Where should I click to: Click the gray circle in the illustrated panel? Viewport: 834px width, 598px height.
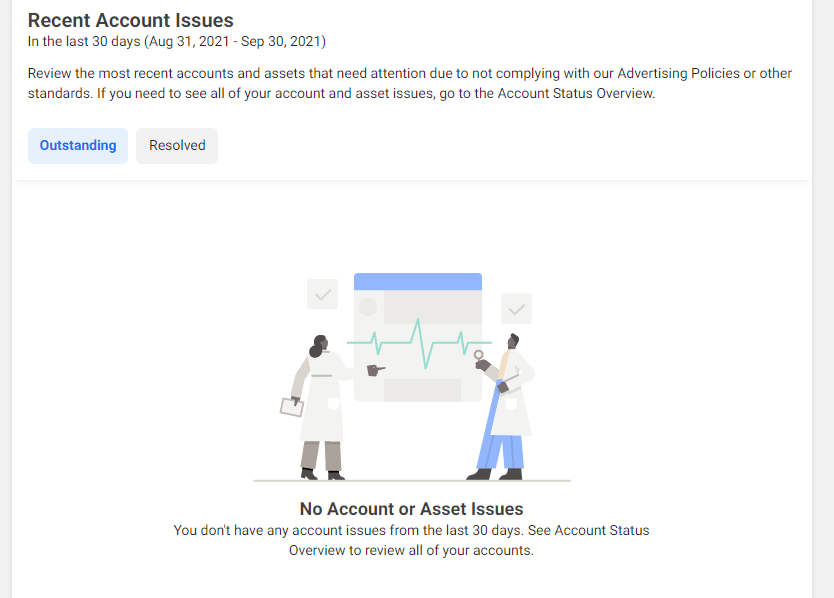point(368,307)
